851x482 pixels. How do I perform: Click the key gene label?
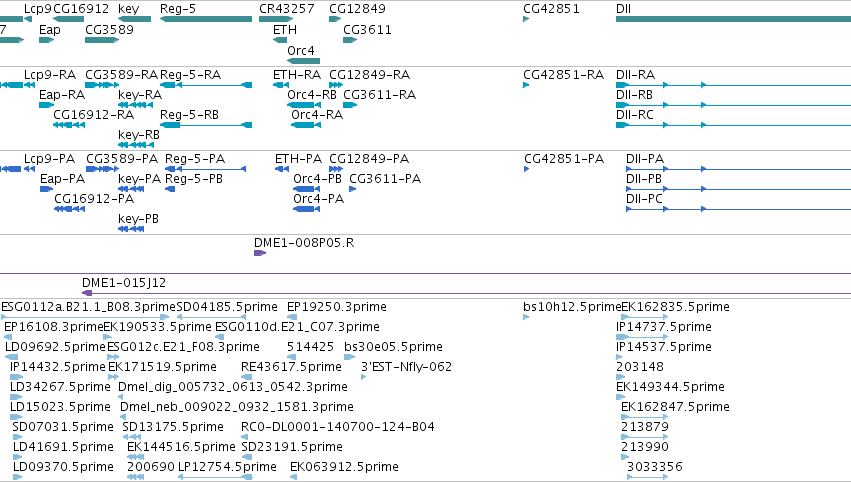point(129,9)
